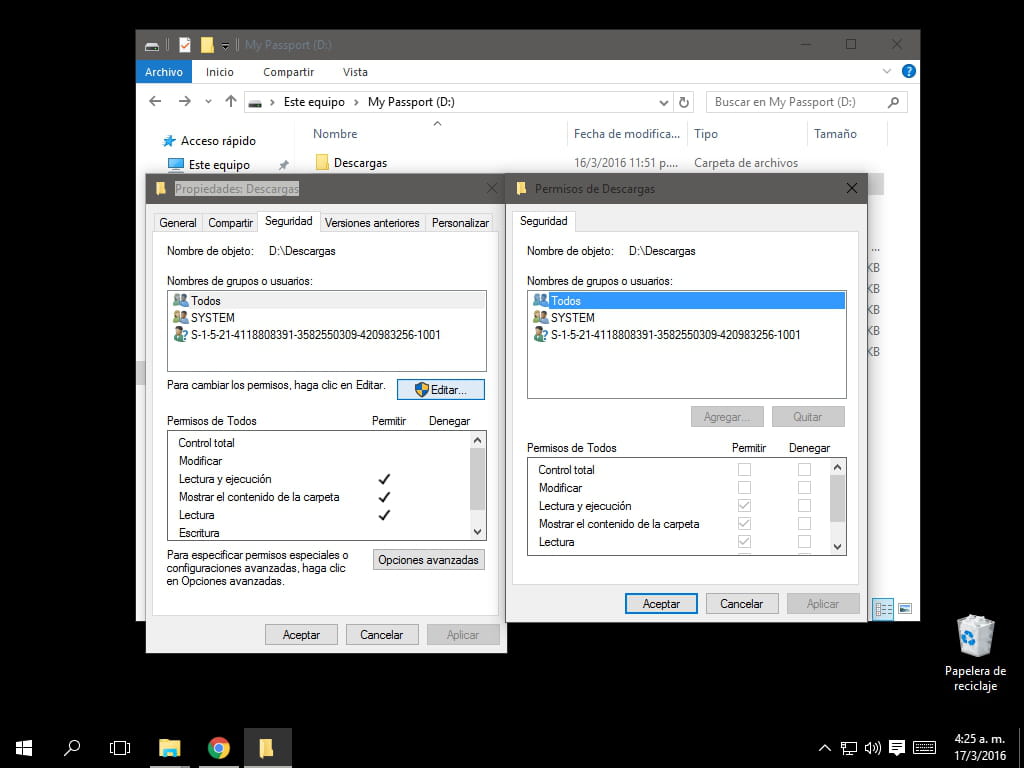1024x768 pixels.
Task: Open the Action Center notifications icon
Action: click(897, 748)
